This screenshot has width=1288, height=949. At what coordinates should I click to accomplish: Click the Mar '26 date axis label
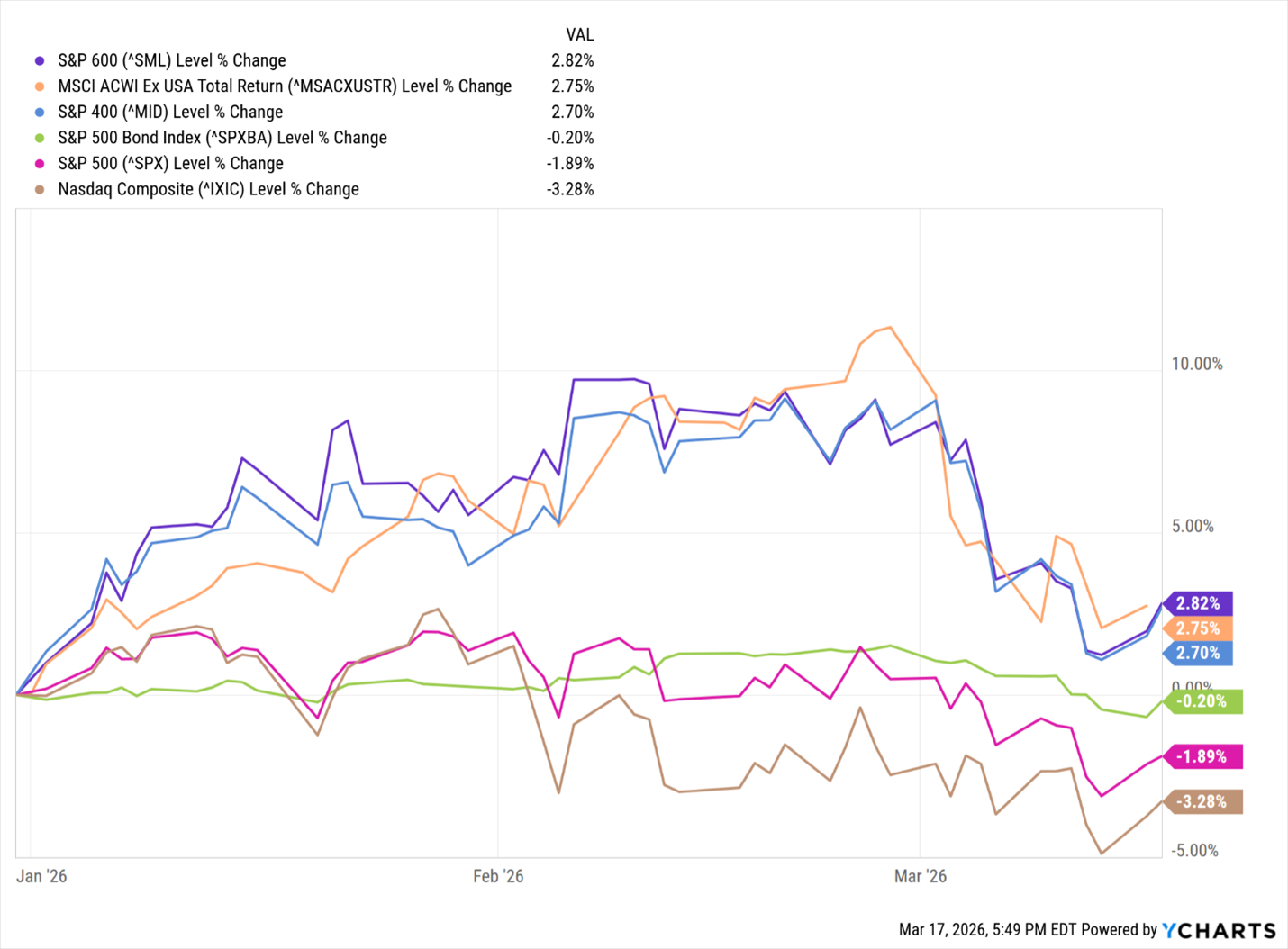(x=921, y=876)
